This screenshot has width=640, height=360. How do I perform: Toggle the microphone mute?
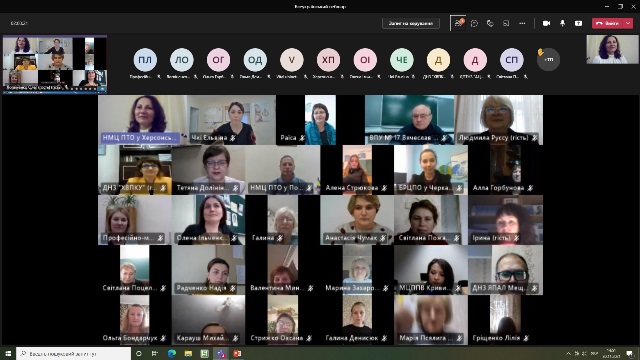(562, 23)
